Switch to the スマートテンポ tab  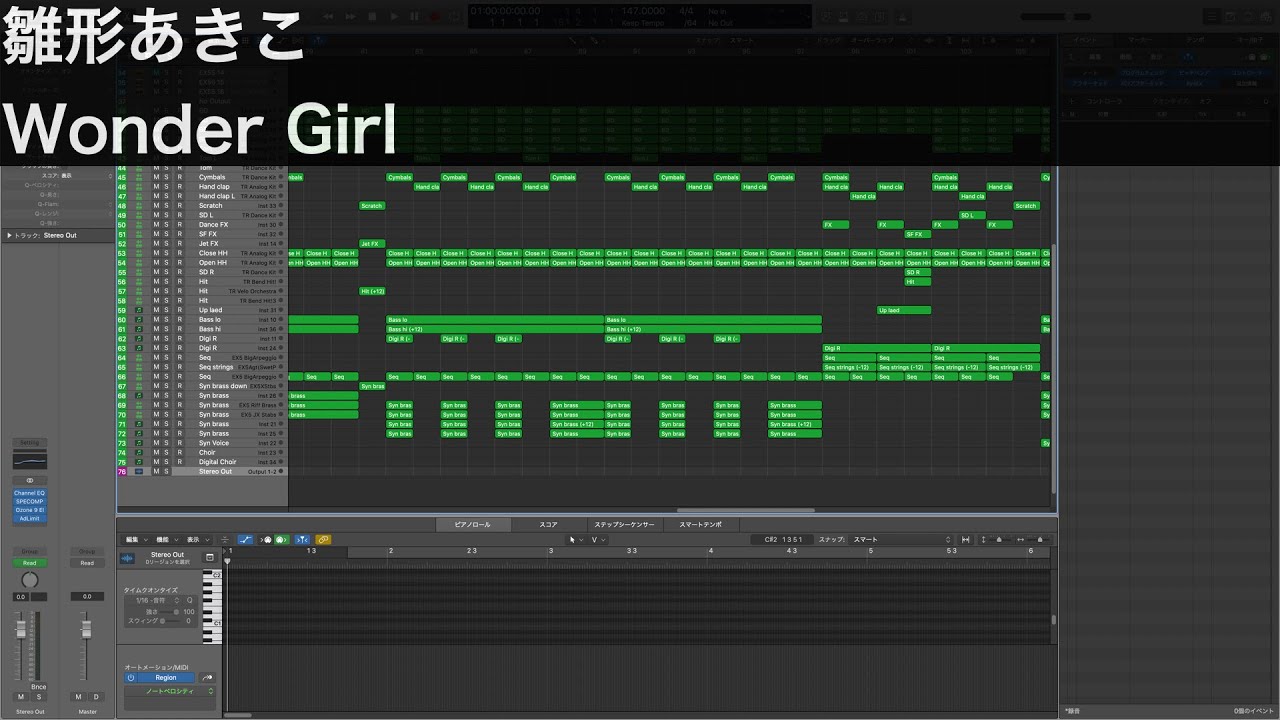701,524
